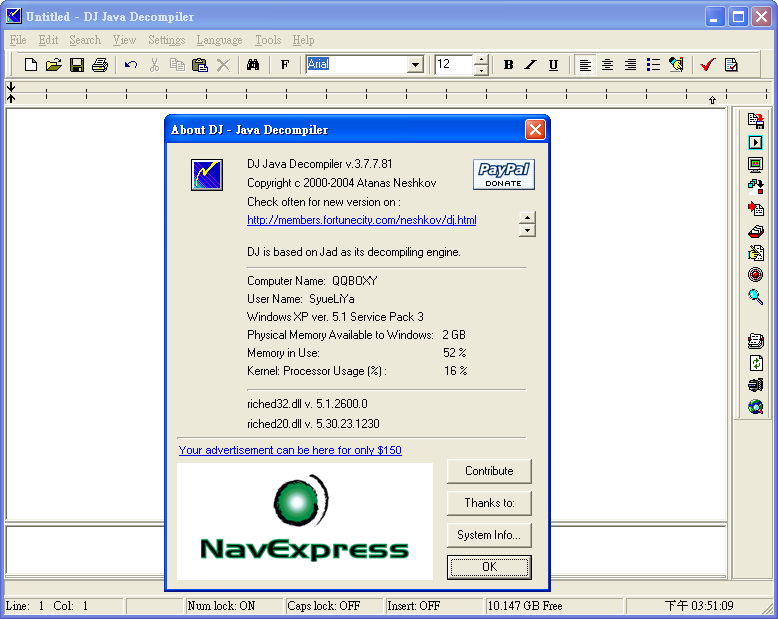Align text left
This screenshot has height=619, width=778.
[x=585, y=64]
